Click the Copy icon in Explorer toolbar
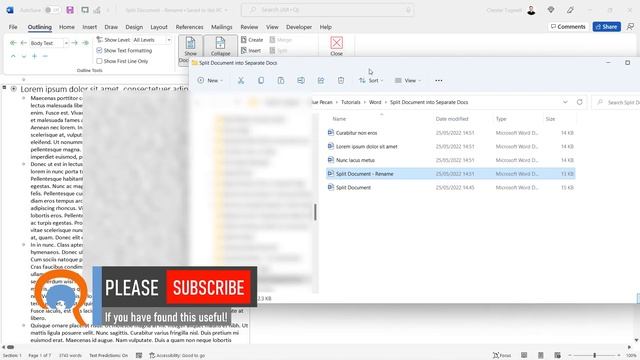Screen dimensions: 640x360 pyautogui.click(x=261, y=80)
